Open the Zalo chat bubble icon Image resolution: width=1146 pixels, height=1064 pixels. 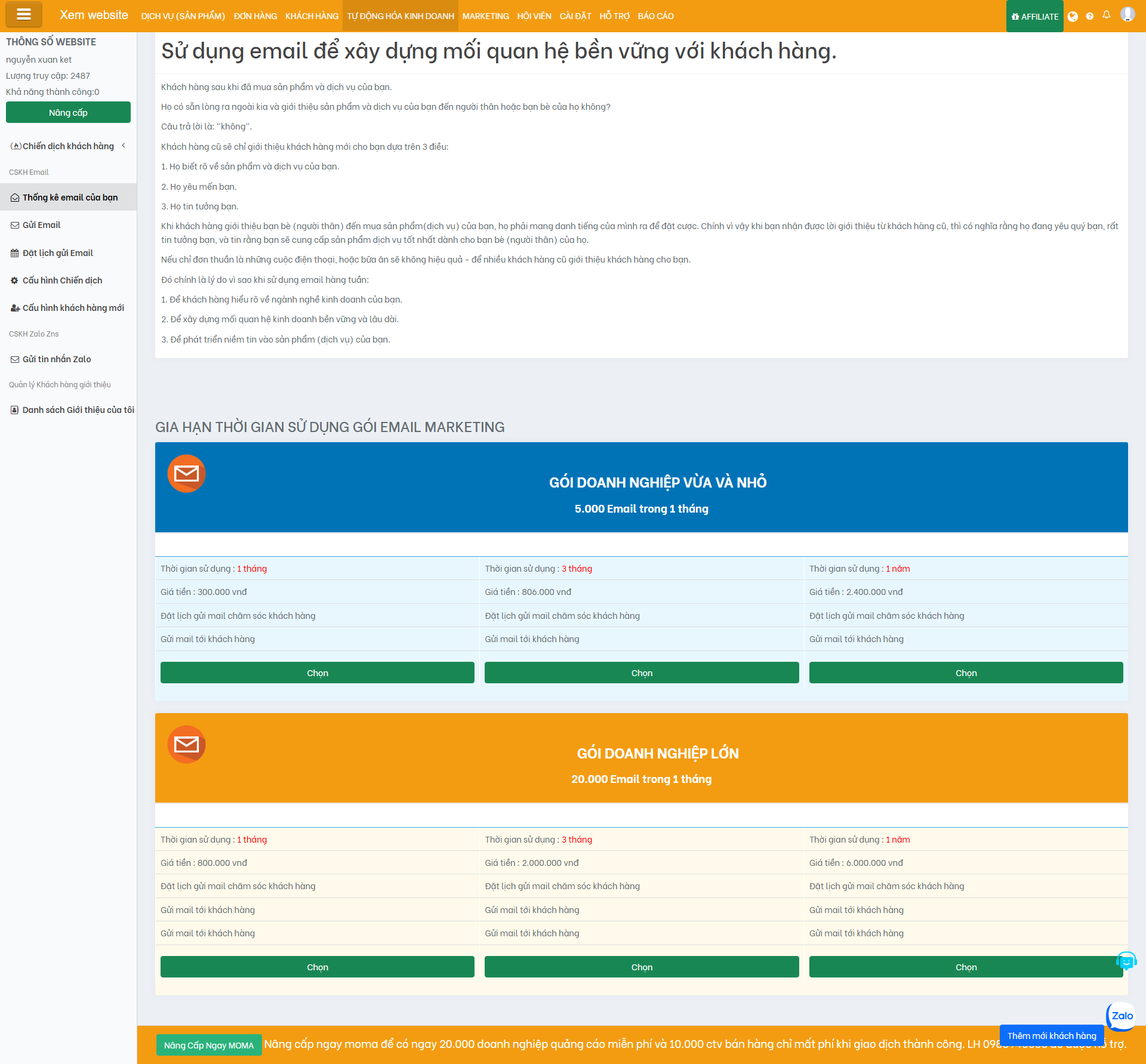(x=1121, y=1016)
